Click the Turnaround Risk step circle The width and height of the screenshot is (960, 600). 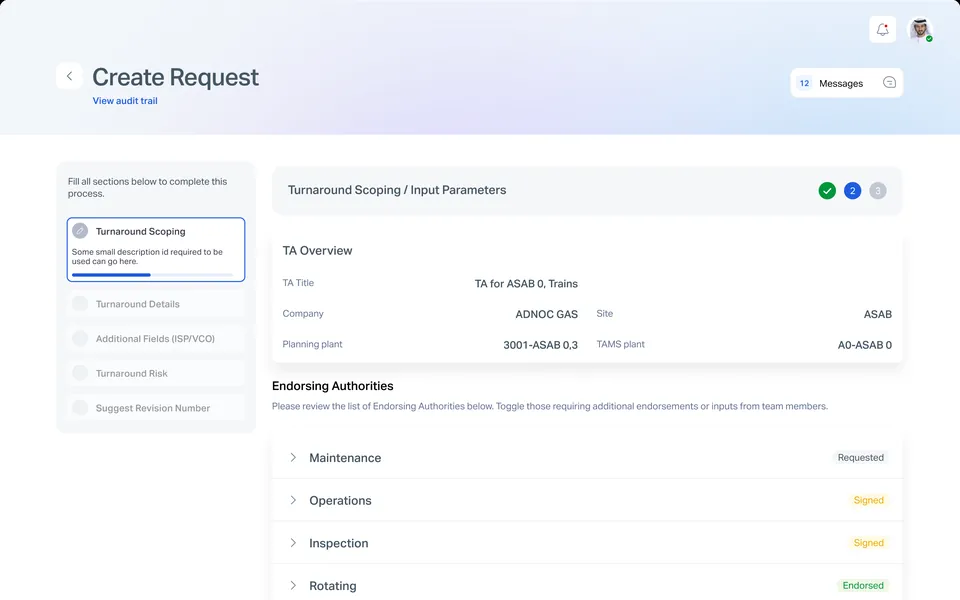point(80,373)
